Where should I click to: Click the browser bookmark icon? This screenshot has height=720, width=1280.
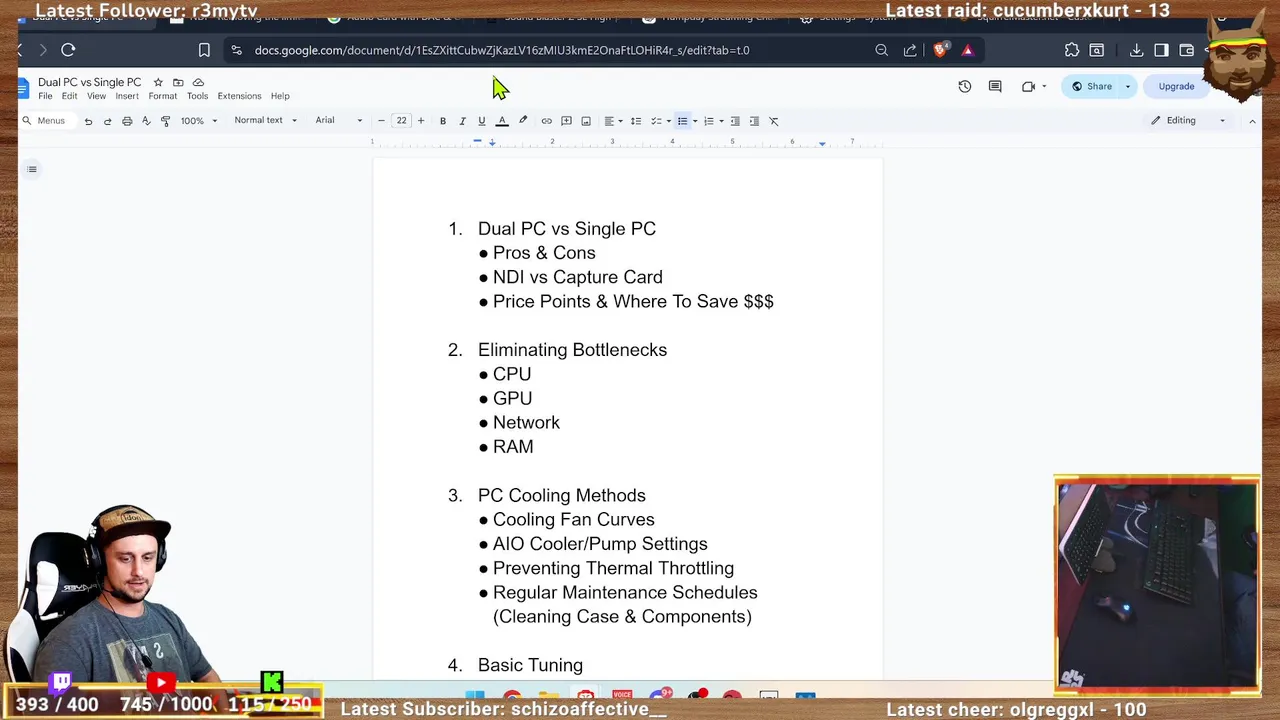click(x=204, y=50)
